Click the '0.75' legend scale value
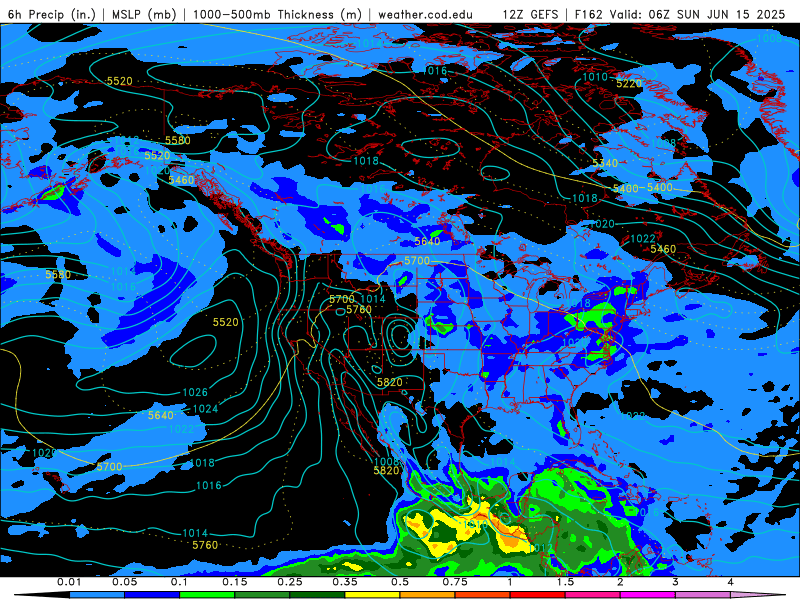Image resolution: width=800 pixels, height=600 pixels. [455, 582]
